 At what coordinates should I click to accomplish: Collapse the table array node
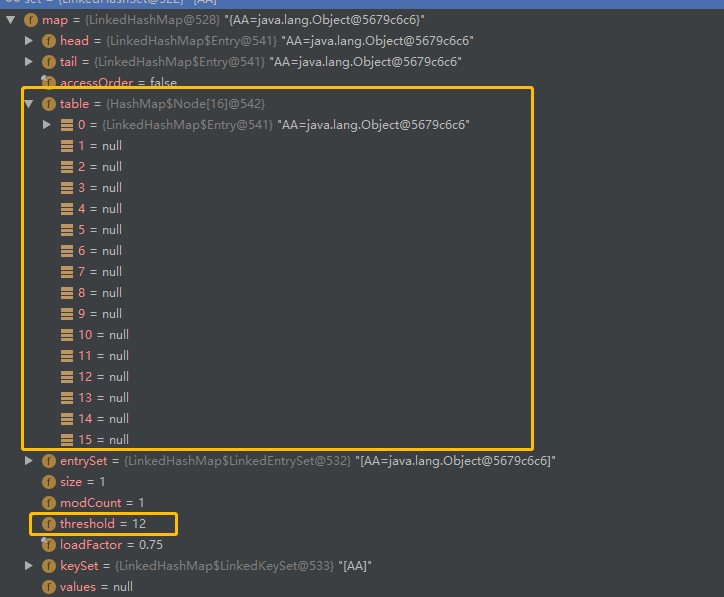(29, 104)
